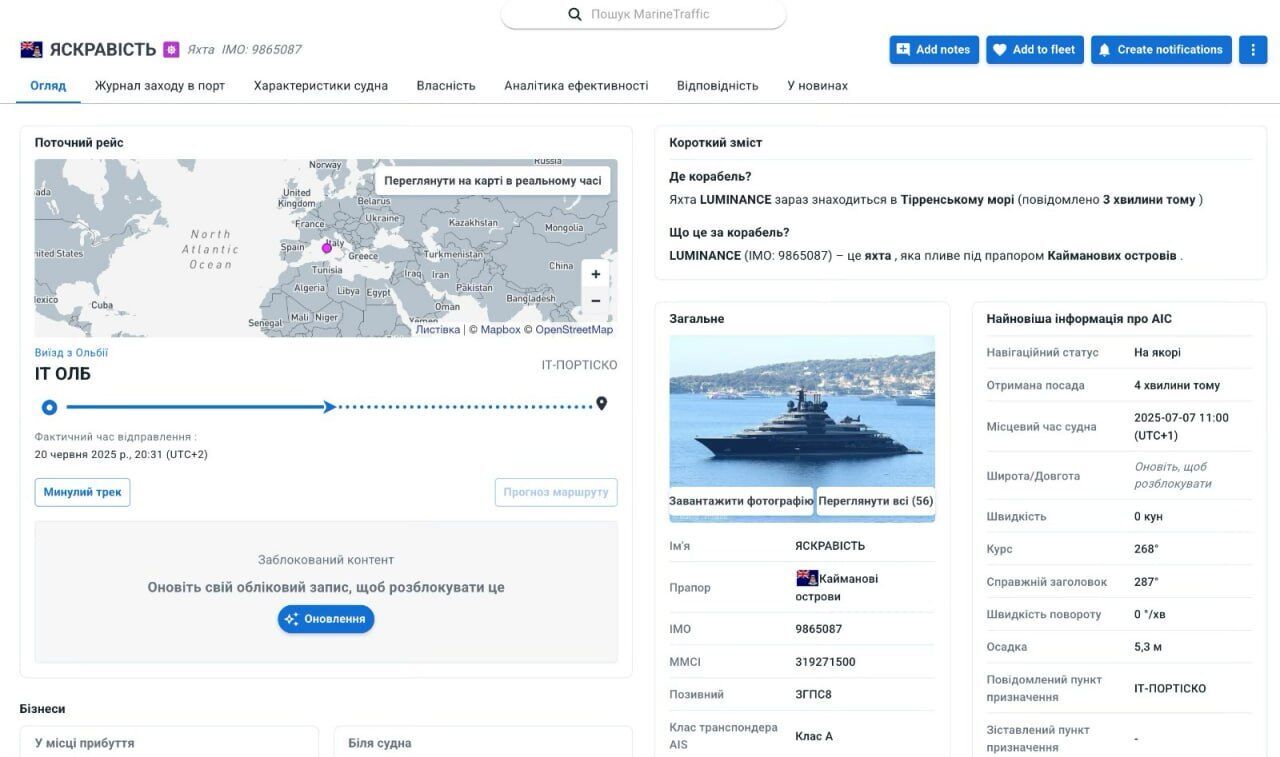Go to Аналітика ефективності tab
The width and height of the screenshot is (1280, 757).
click(576, 86)
